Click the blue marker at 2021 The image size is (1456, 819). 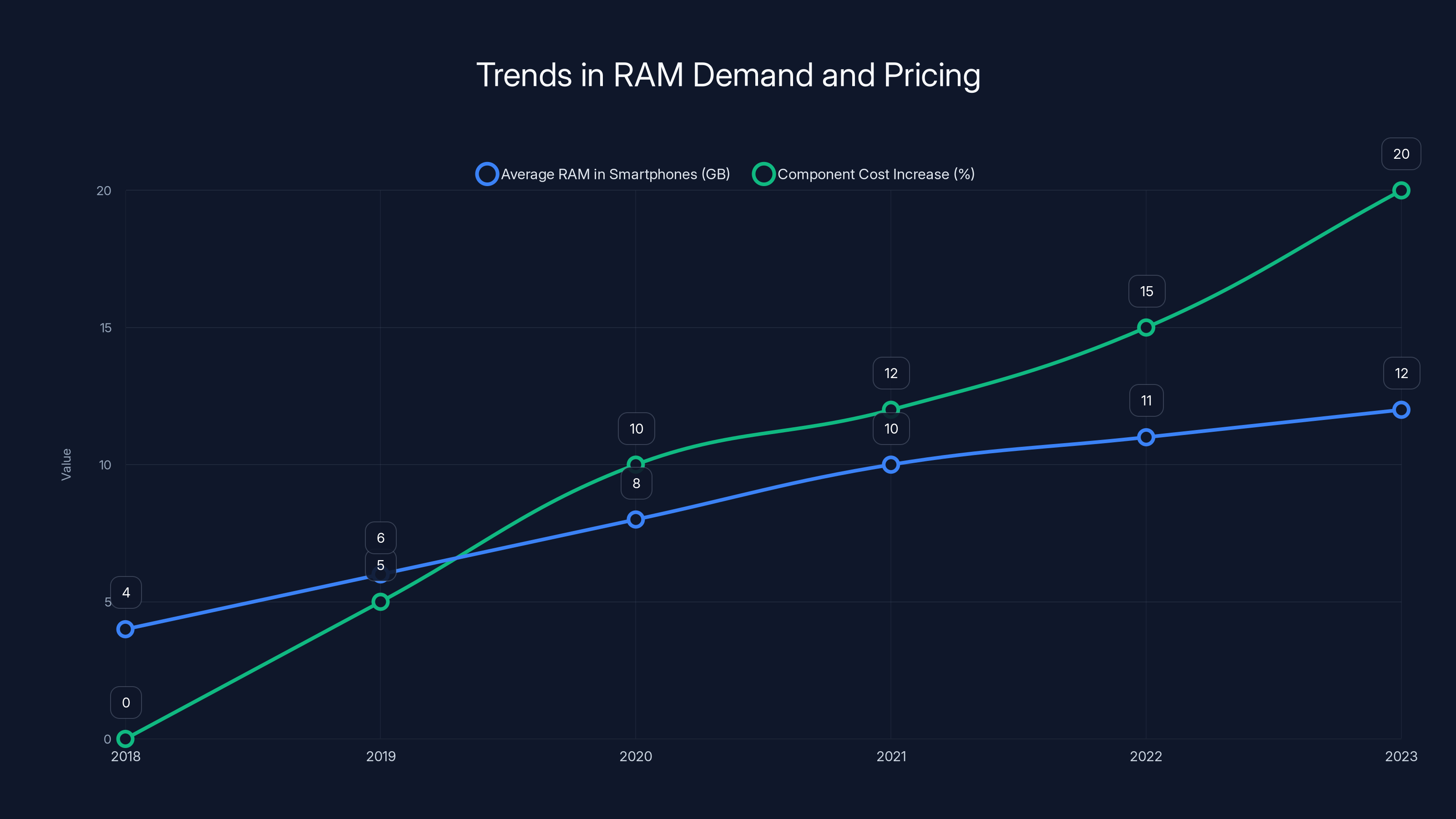891,464
